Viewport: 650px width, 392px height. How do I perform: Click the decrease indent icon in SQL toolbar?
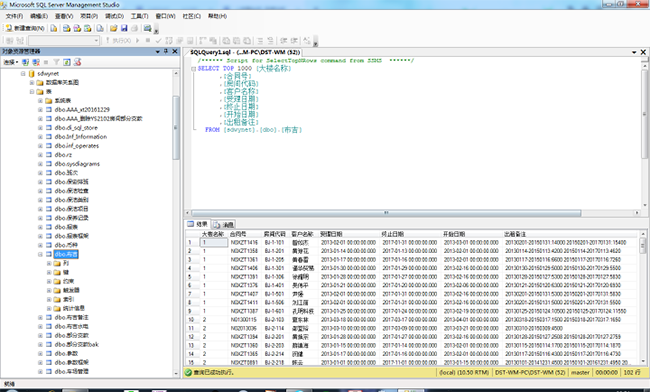coord(284,41)
